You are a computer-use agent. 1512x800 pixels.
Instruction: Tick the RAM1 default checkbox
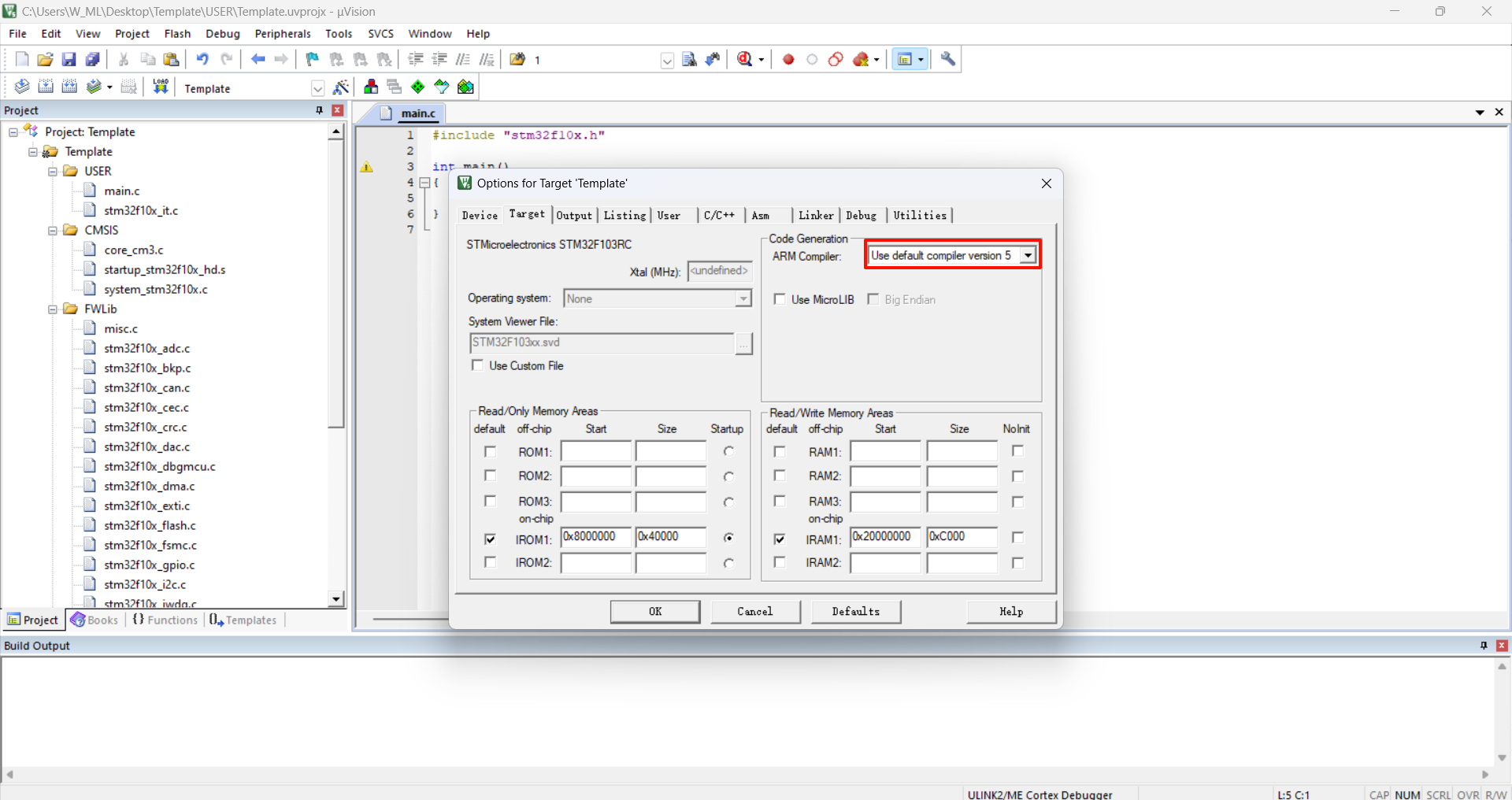[780, 451]
